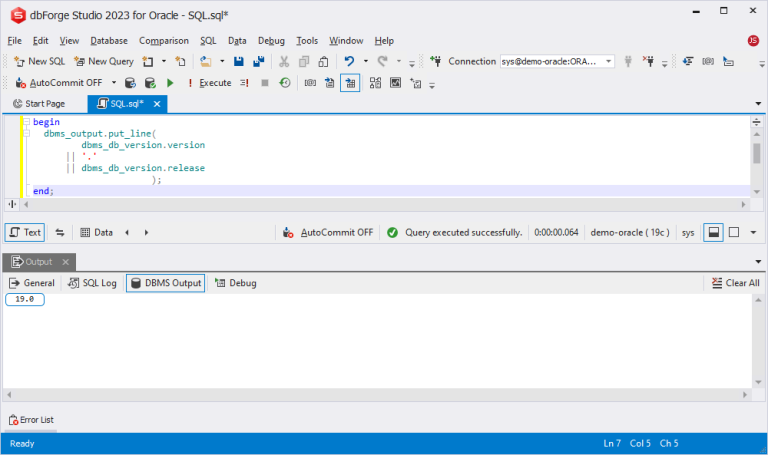Open the Database menu
The width and height of the screenshot is (768, 455).
(x=109, y=41)
